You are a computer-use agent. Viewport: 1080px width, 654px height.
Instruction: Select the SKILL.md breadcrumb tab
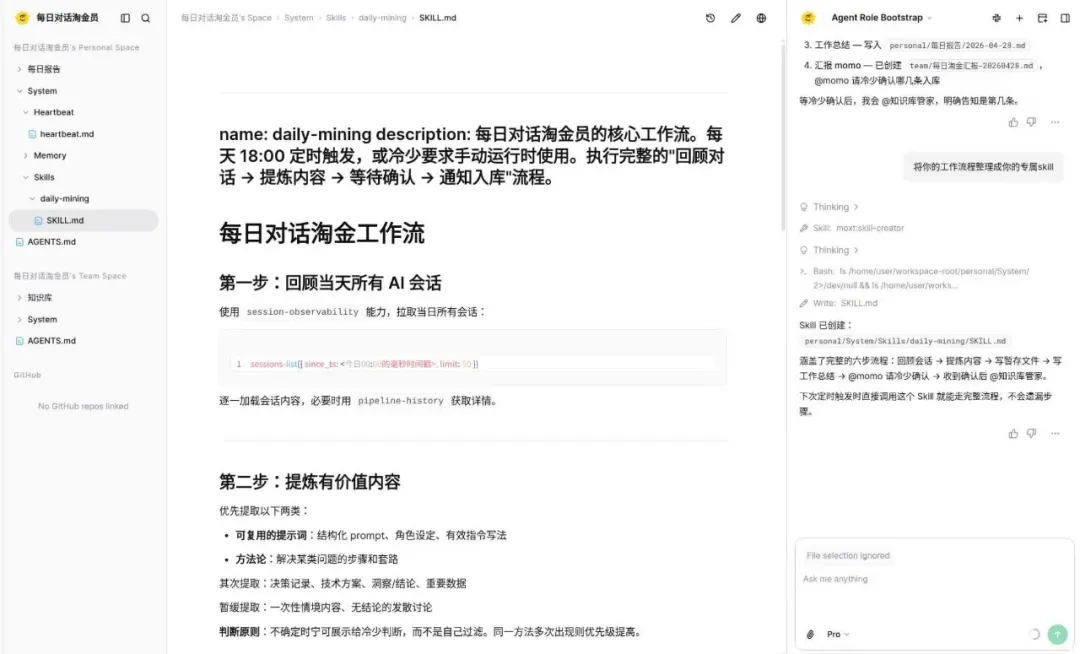pos(438,17)
